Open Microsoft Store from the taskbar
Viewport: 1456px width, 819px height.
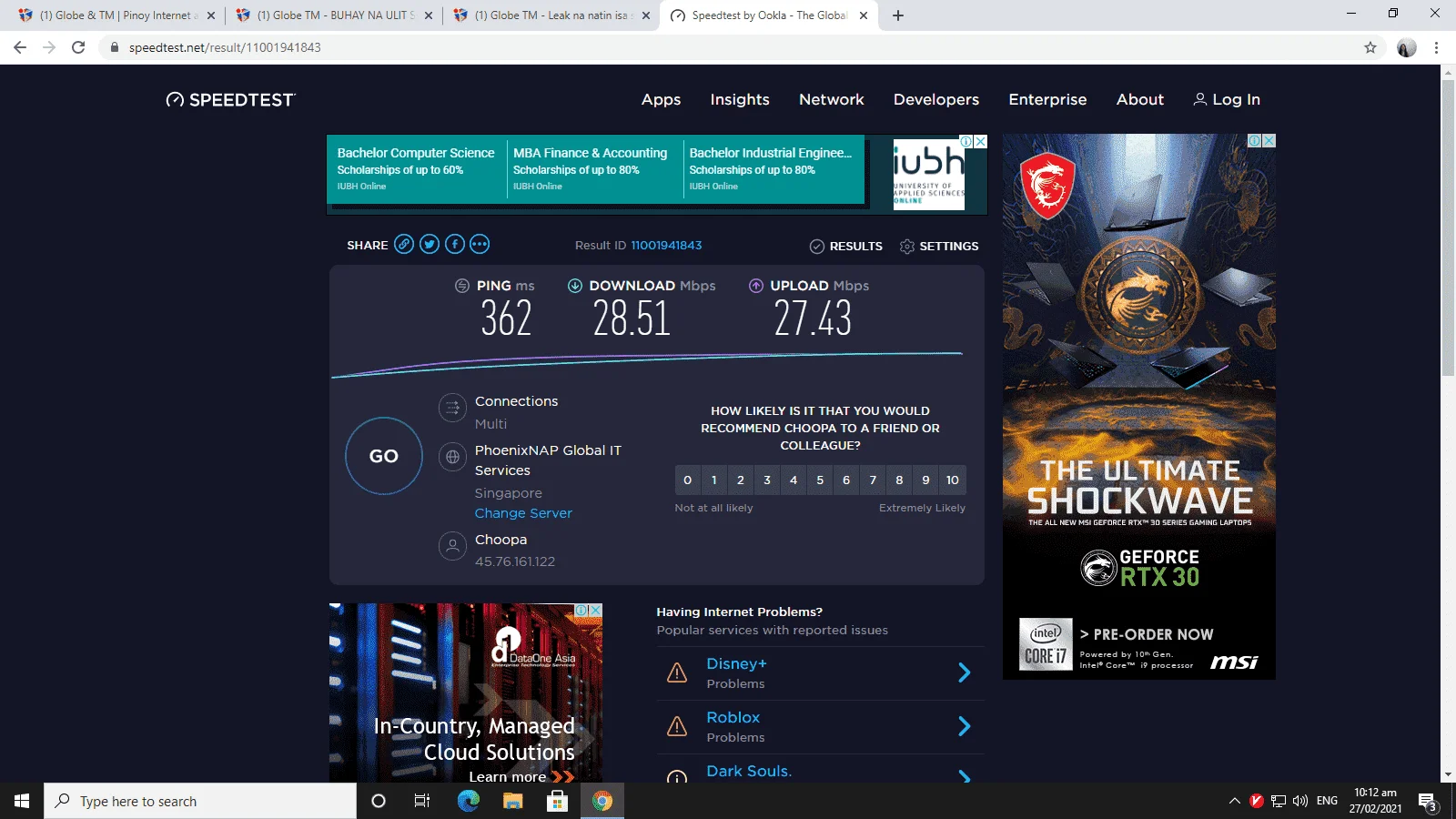pyautogui.click(x=557, y=801)
